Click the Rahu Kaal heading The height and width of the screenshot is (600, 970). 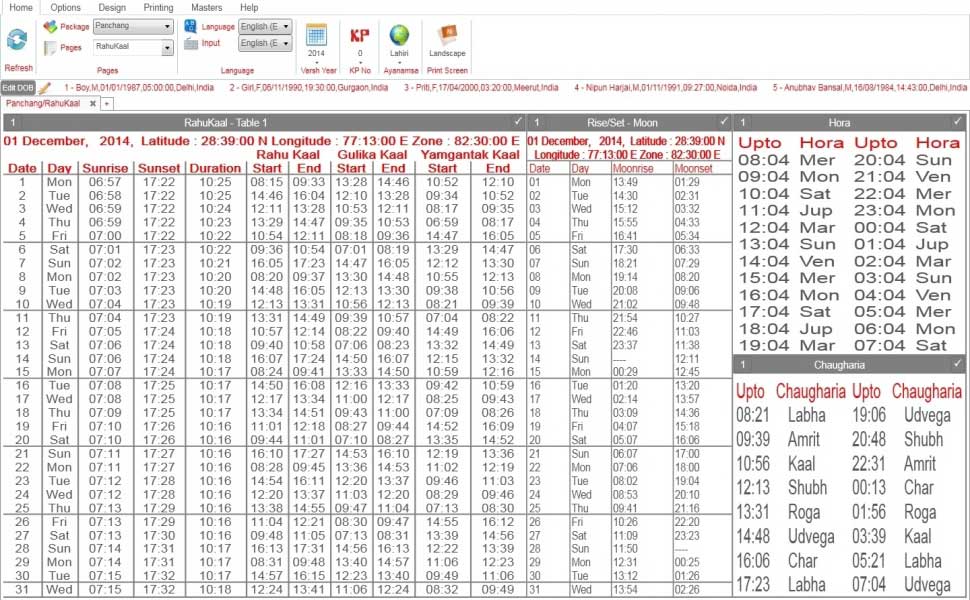click(x=288, y=155)
